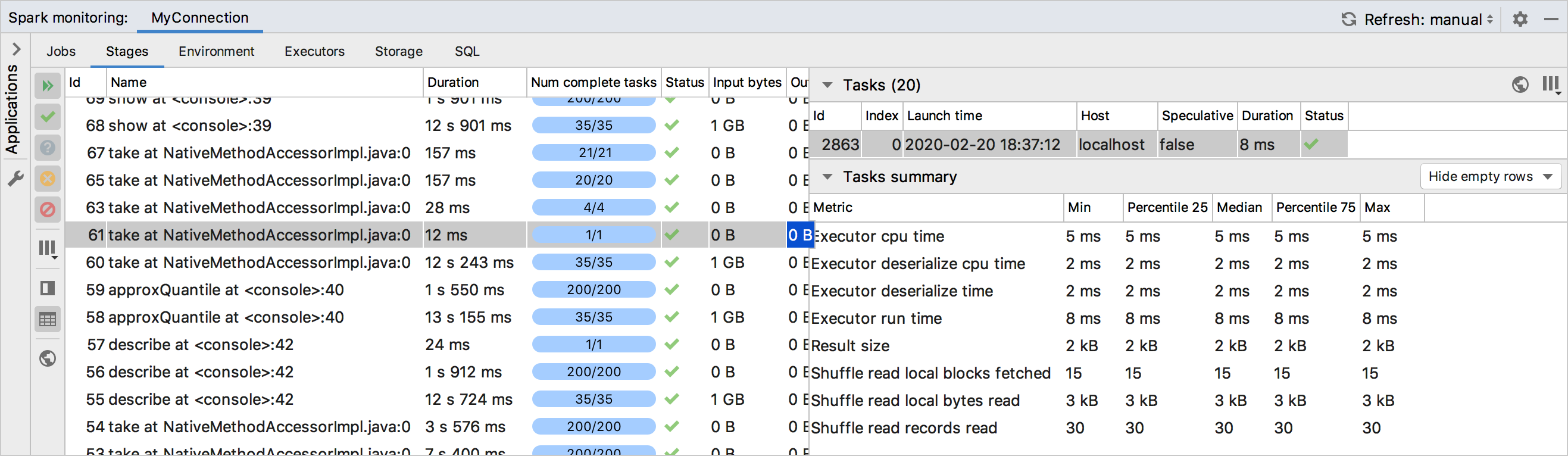Open the Refresh: manual interval dropdown
Viewport: 1568px width, 456px height.
pos(1428,20)
